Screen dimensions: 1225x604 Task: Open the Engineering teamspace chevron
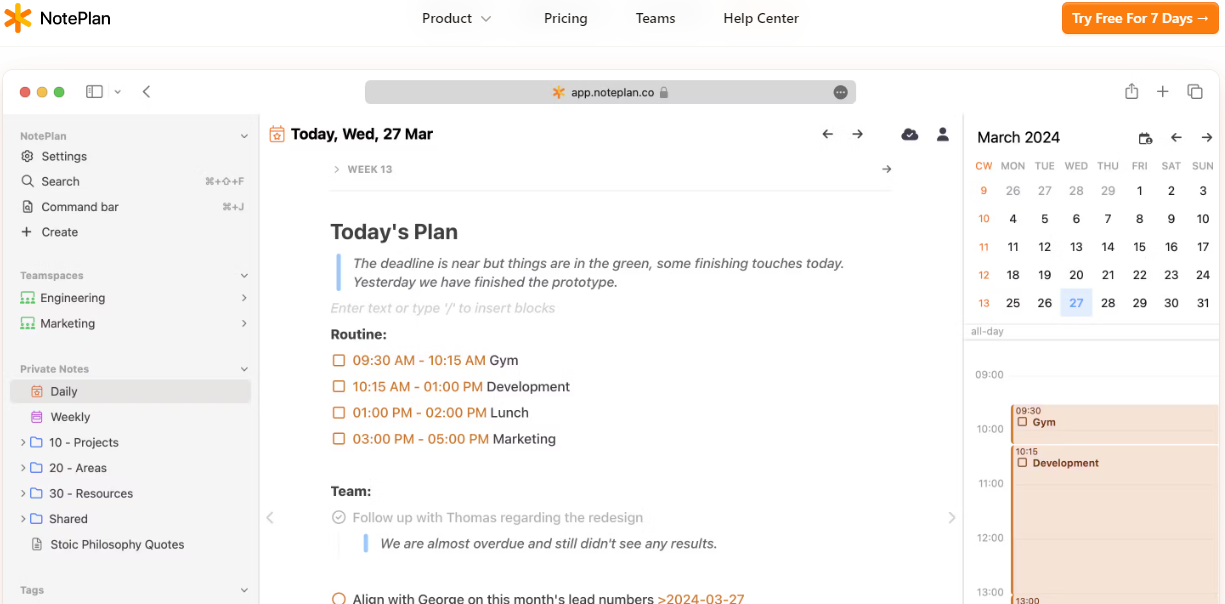[243, 297]
